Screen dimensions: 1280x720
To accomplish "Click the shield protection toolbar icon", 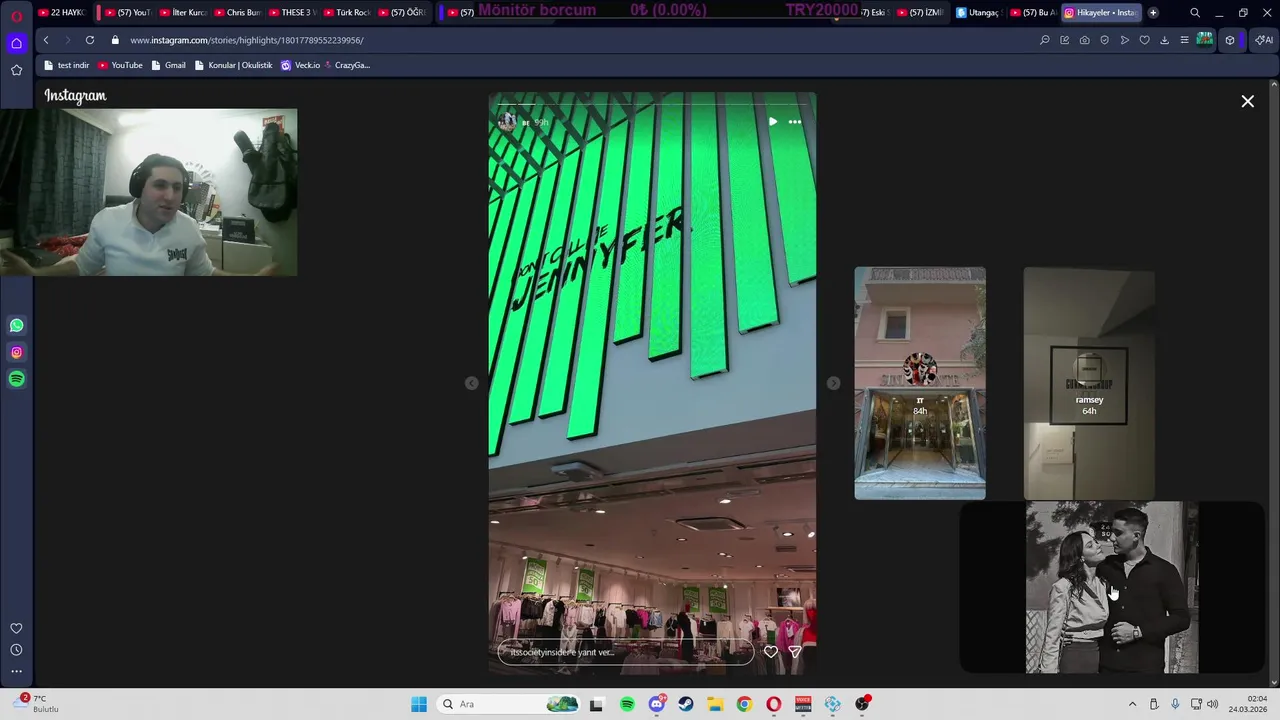I will (1105, 40).
